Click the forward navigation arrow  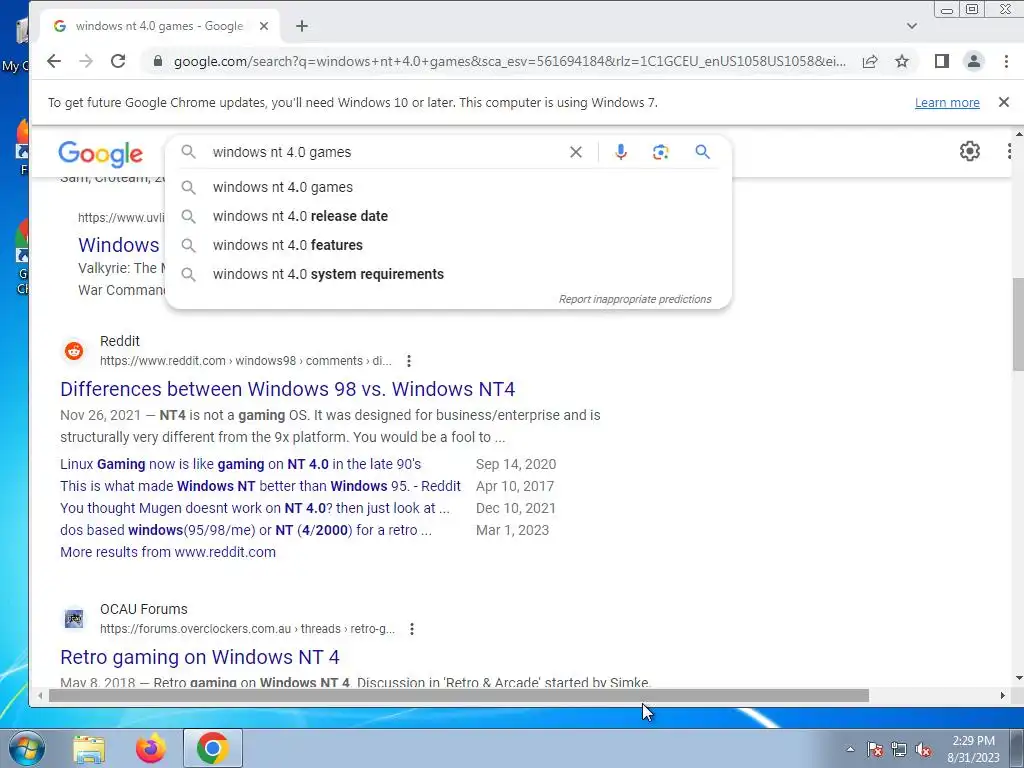[86, 61]
